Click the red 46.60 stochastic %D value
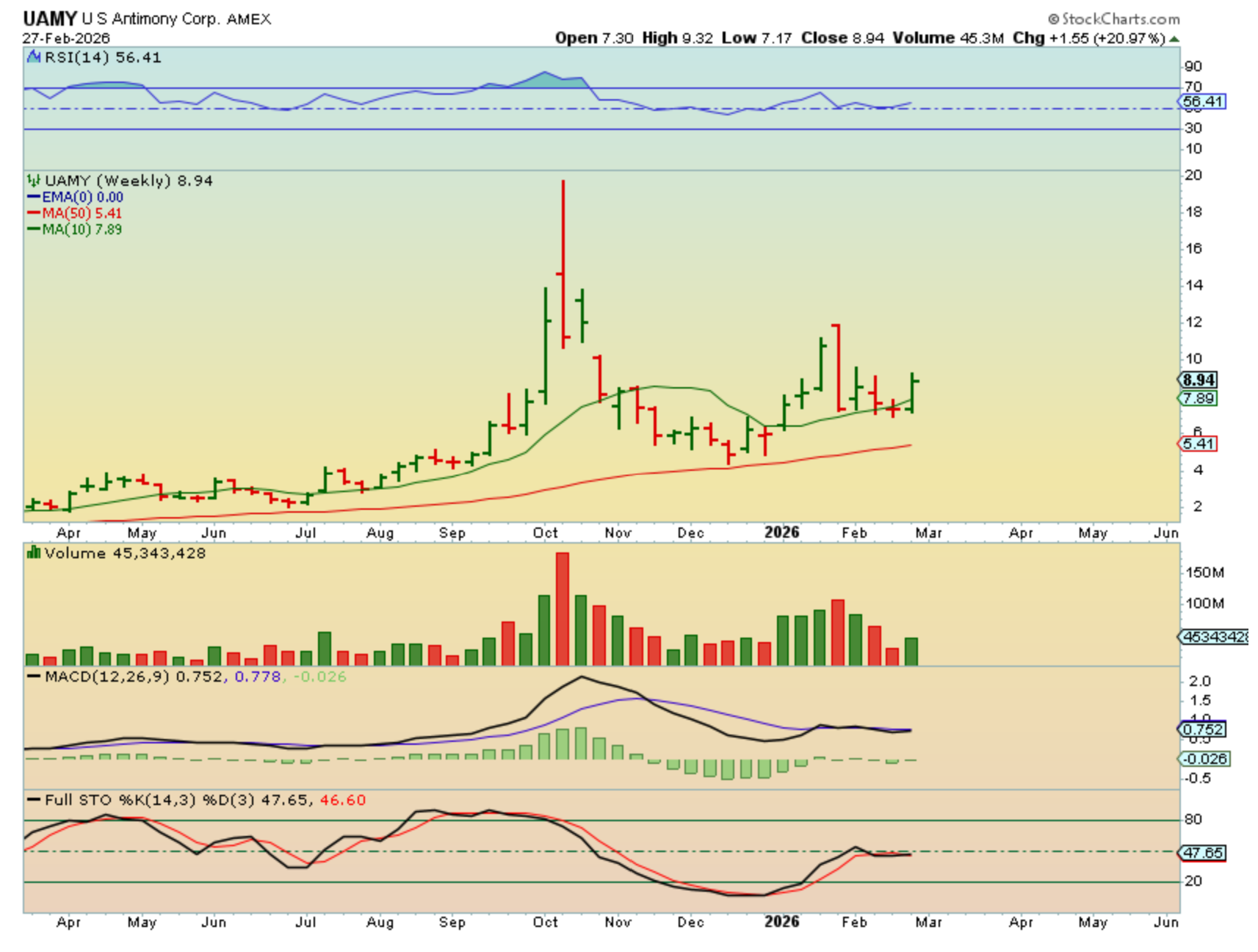The height and width of the screenshot is (952, 1258). [x=342, y=799]
